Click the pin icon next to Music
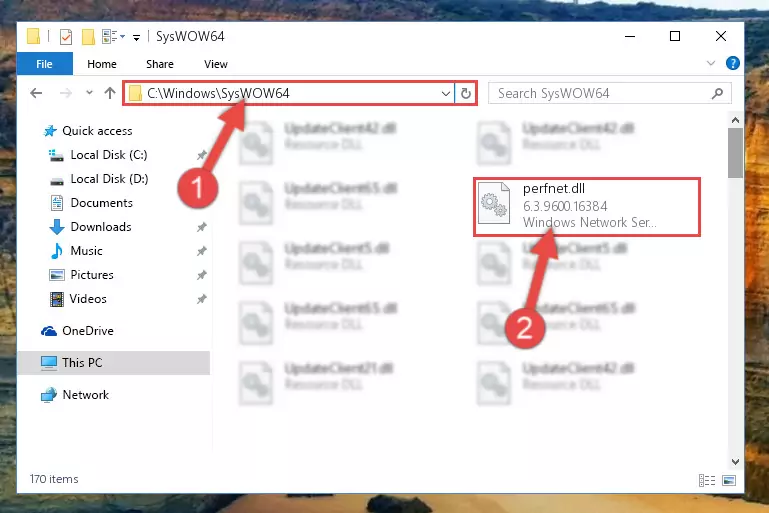The width and height of the screenshot is (769, 513). [x=202, y=251]
